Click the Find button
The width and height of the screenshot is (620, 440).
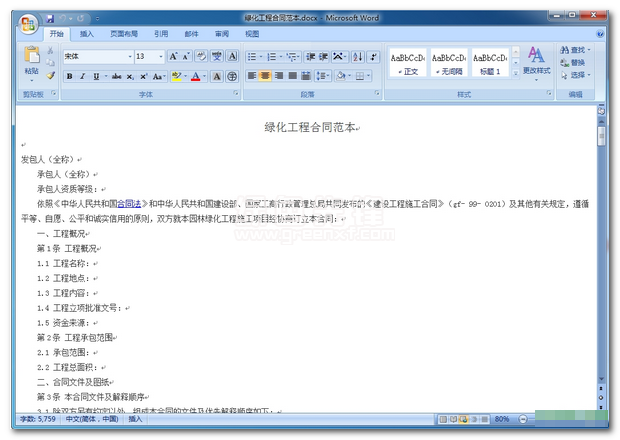click(x=575, y=50)
